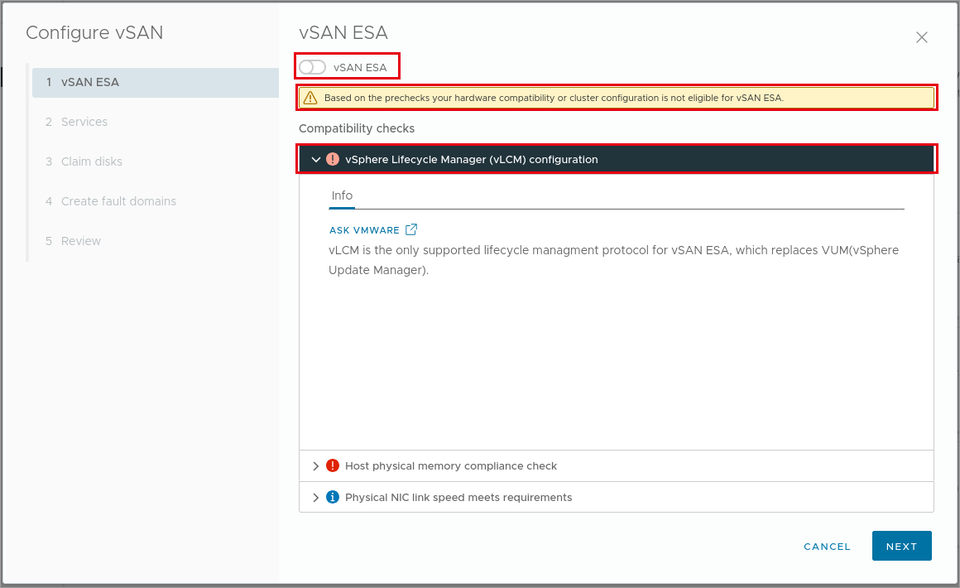
Task: Click the 'vSphere Lifecycle Manager (vLCM) configuration' title
Action: point(471,159)
